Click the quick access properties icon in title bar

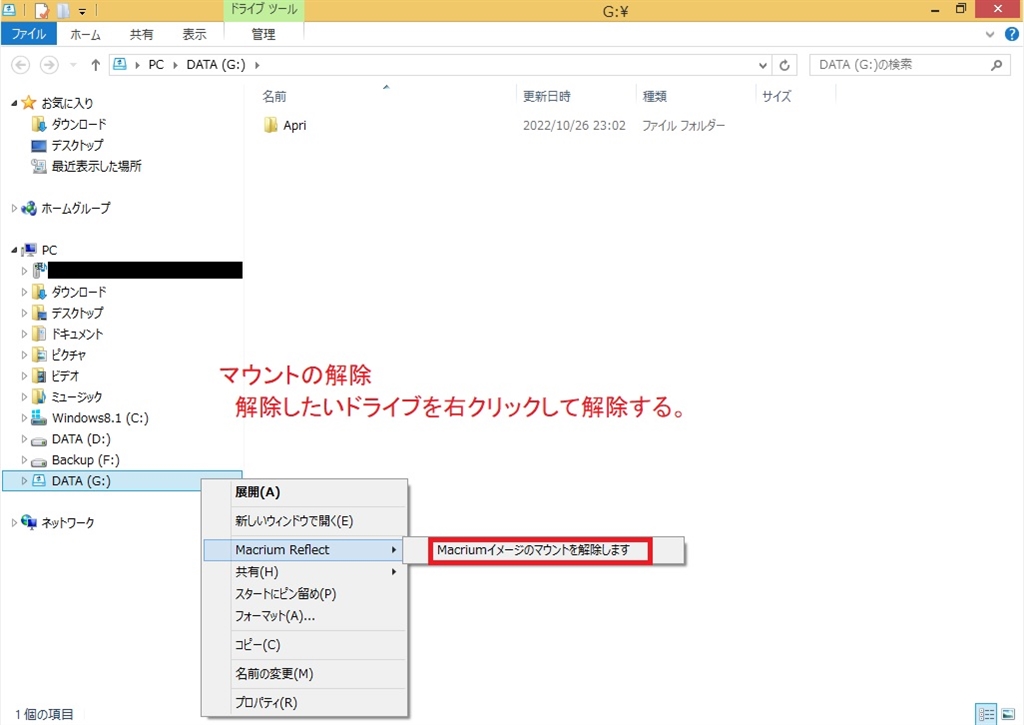click(x=42, y=10)
